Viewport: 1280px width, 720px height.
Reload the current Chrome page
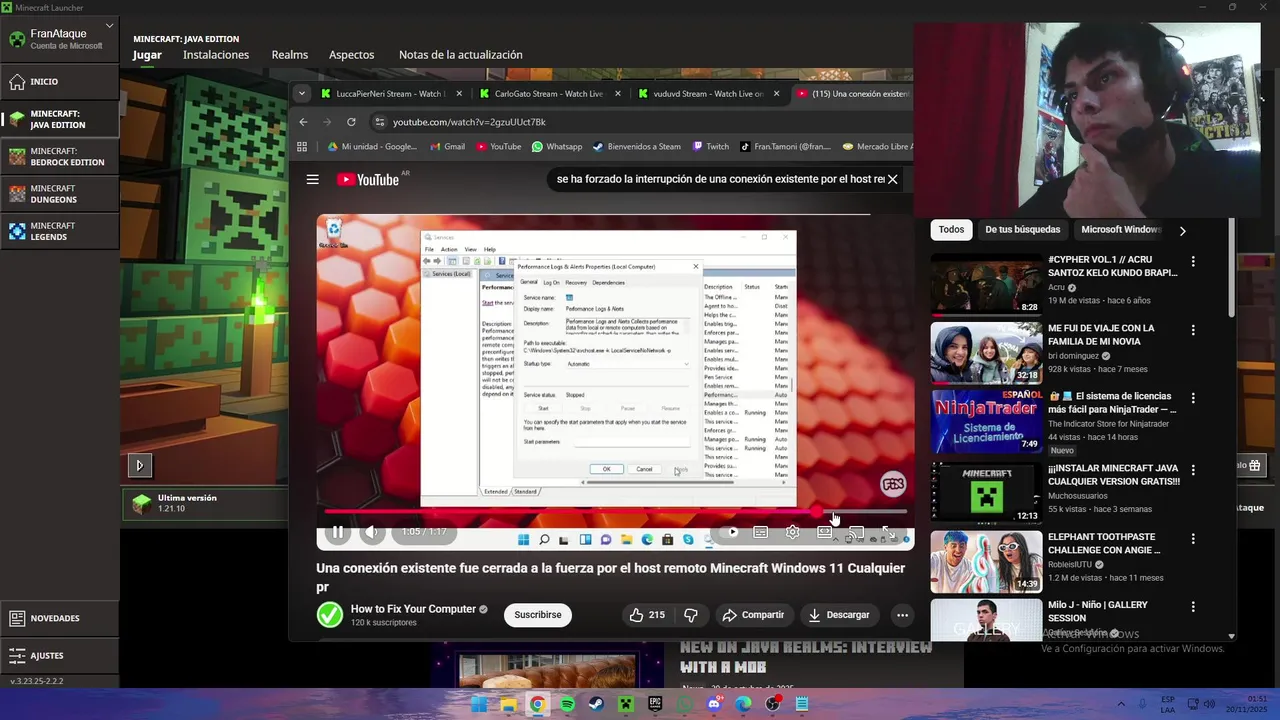point(351,122)
